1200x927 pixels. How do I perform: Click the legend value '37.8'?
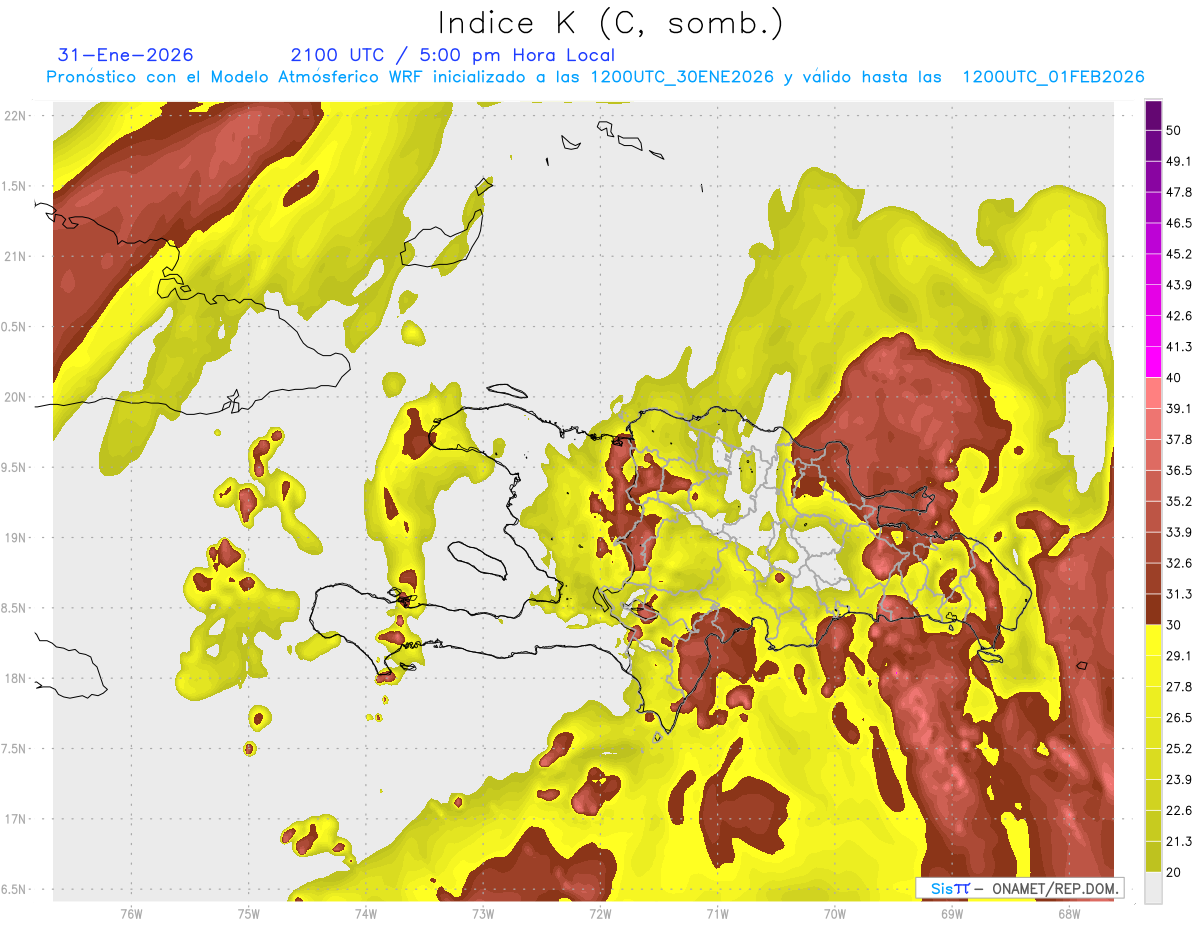(1179, 439)
